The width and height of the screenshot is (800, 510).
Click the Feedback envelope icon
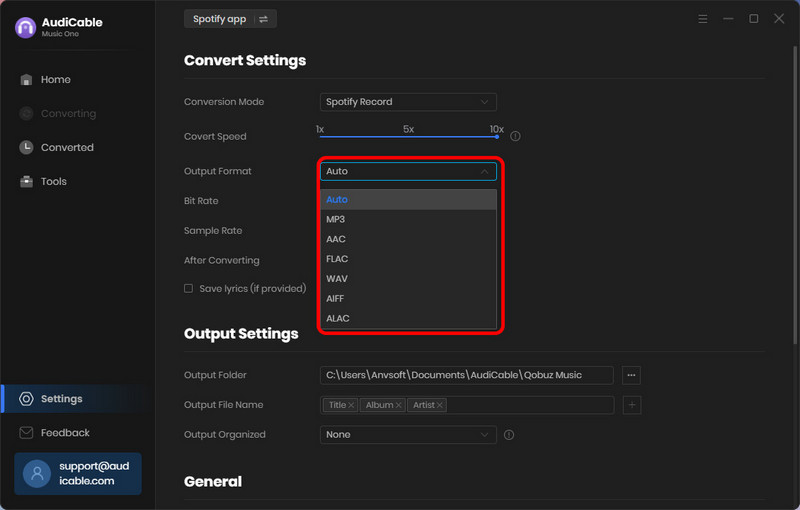pyautogui.click(x=26, y=432)
